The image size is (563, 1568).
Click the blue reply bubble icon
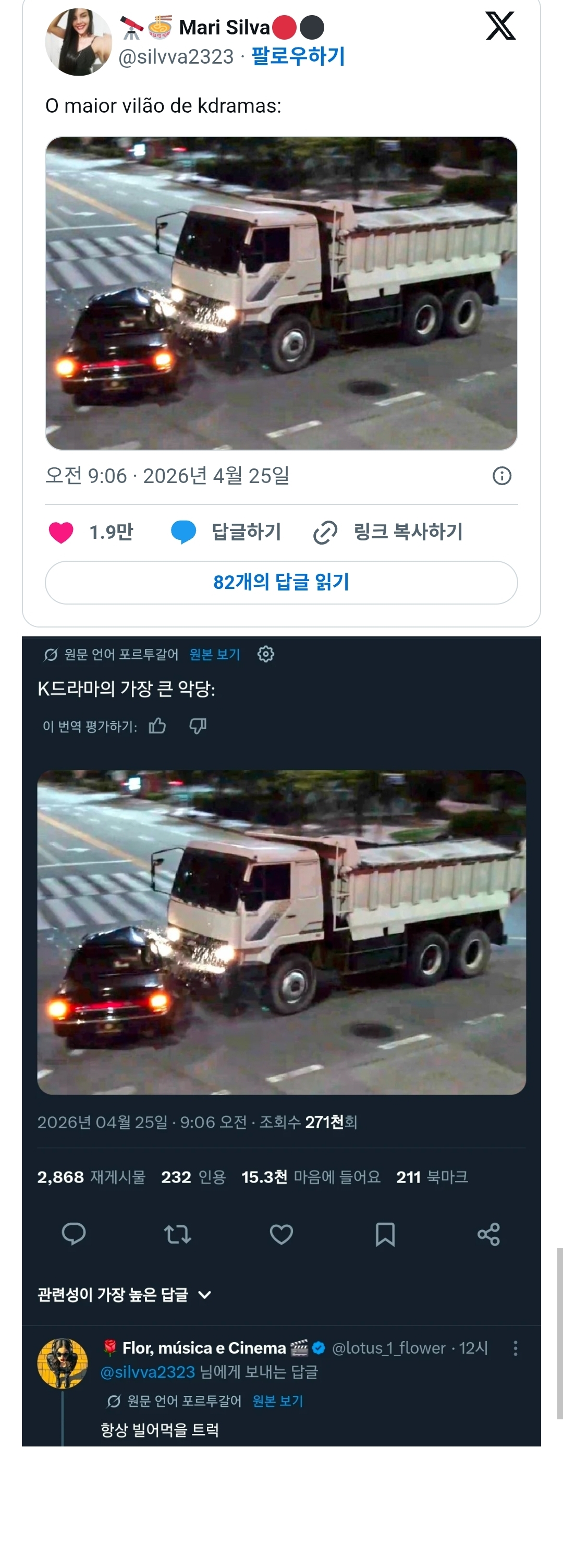coord(183,532)
